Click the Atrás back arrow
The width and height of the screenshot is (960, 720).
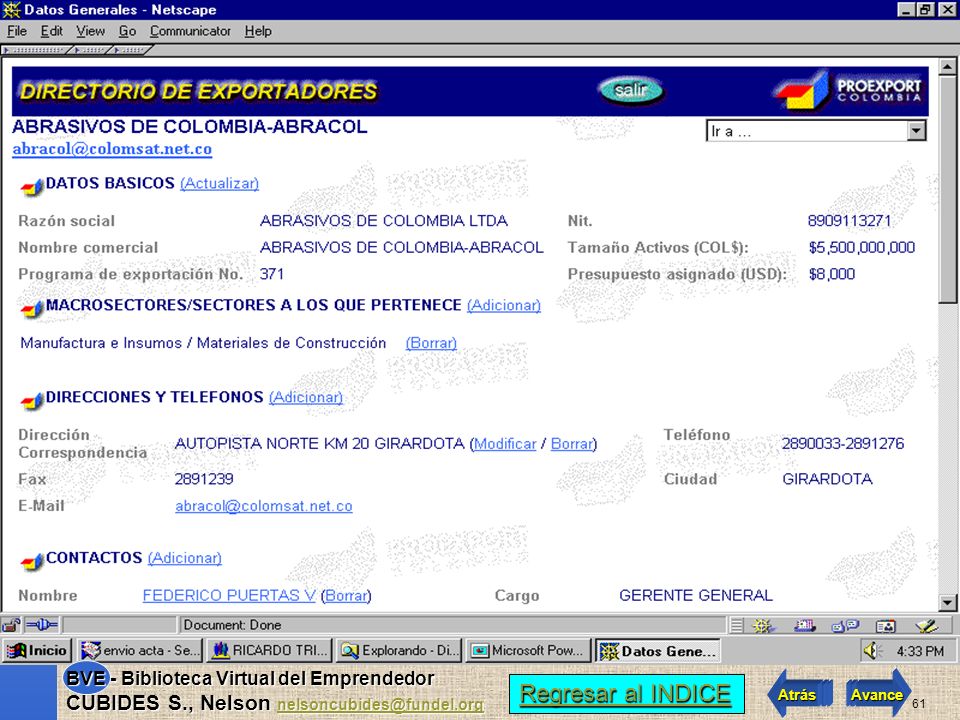(798, 694)
